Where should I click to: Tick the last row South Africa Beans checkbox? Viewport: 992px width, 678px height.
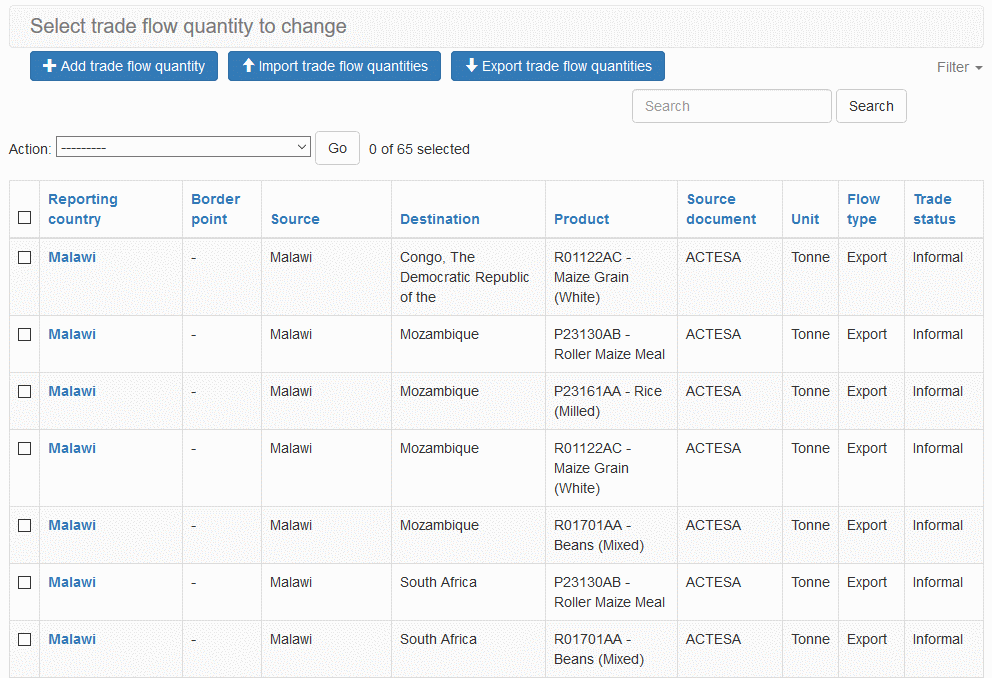coord(25,640)
